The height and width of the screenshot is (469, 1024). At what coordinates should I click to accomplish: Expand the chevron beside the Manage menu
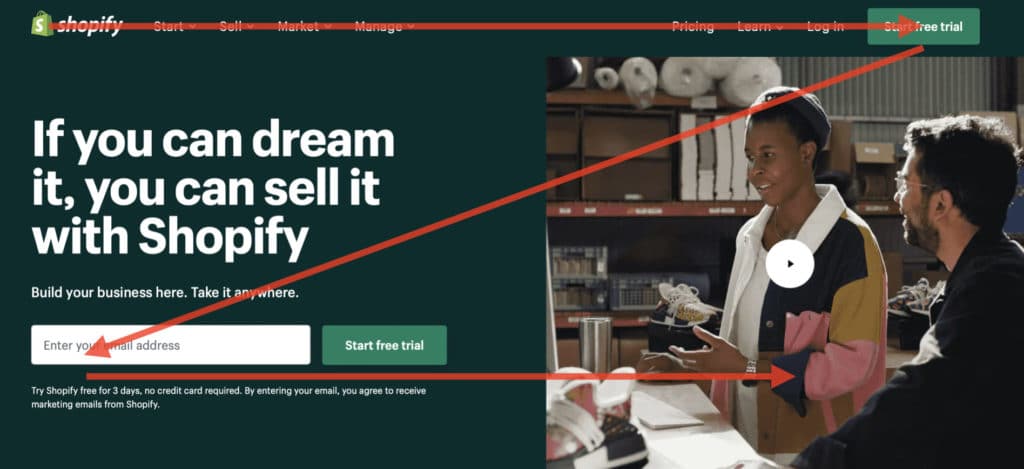411,27
